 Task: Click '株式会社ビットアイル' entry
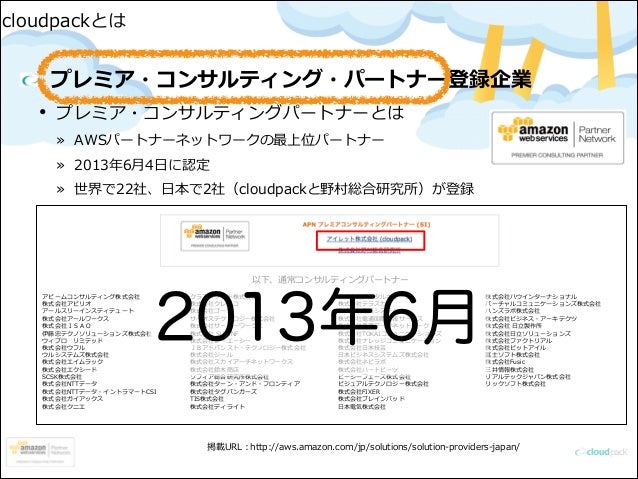pyautogui.click(x=515, y=348)
